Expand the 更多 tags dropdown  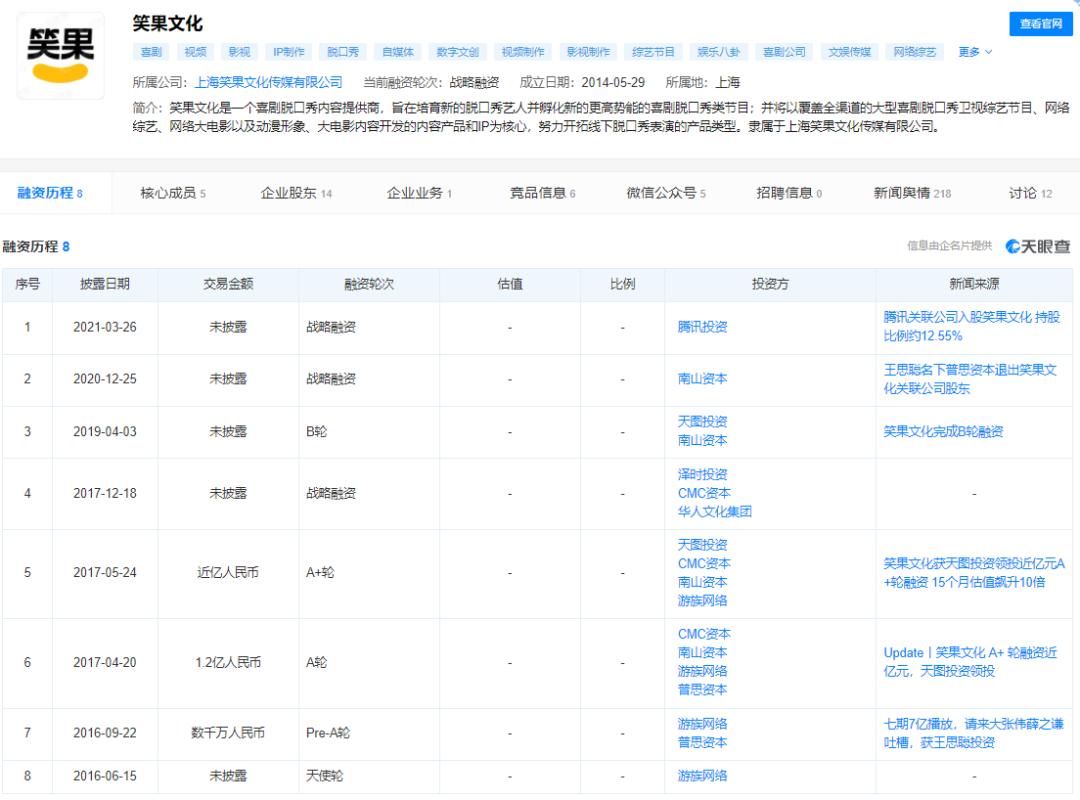[975, 52]
